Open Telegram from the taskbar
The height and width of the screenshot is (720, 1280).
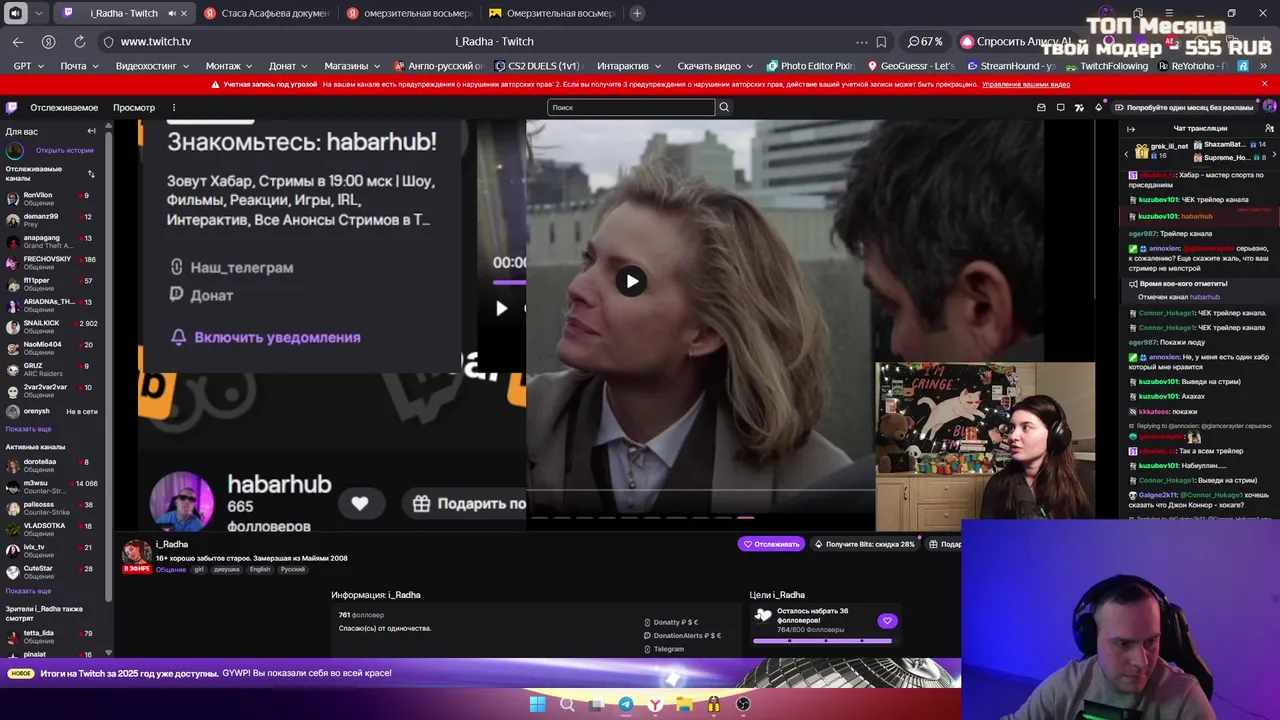coord(626,704)
